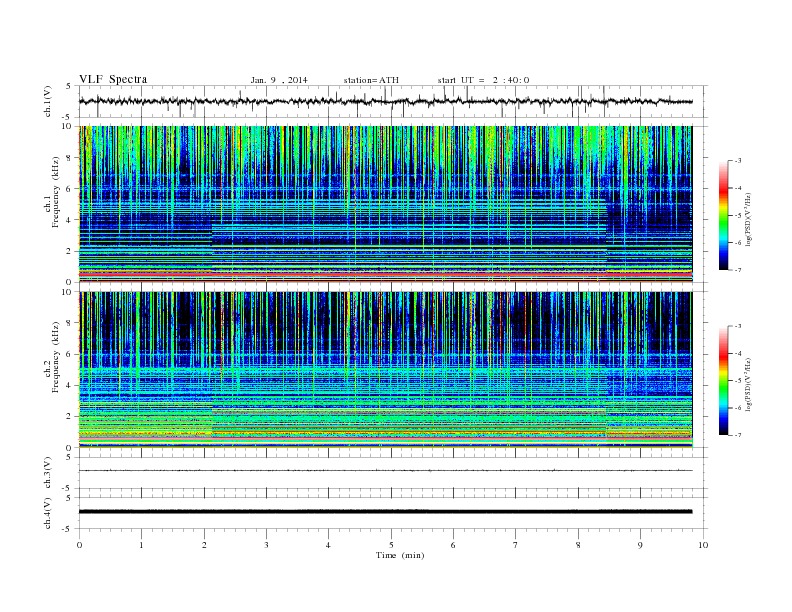This screenshot has height=612, width=792.
Task: Click the ch.2 log(PSD) colorbar label
Action: tap(749, 384)
